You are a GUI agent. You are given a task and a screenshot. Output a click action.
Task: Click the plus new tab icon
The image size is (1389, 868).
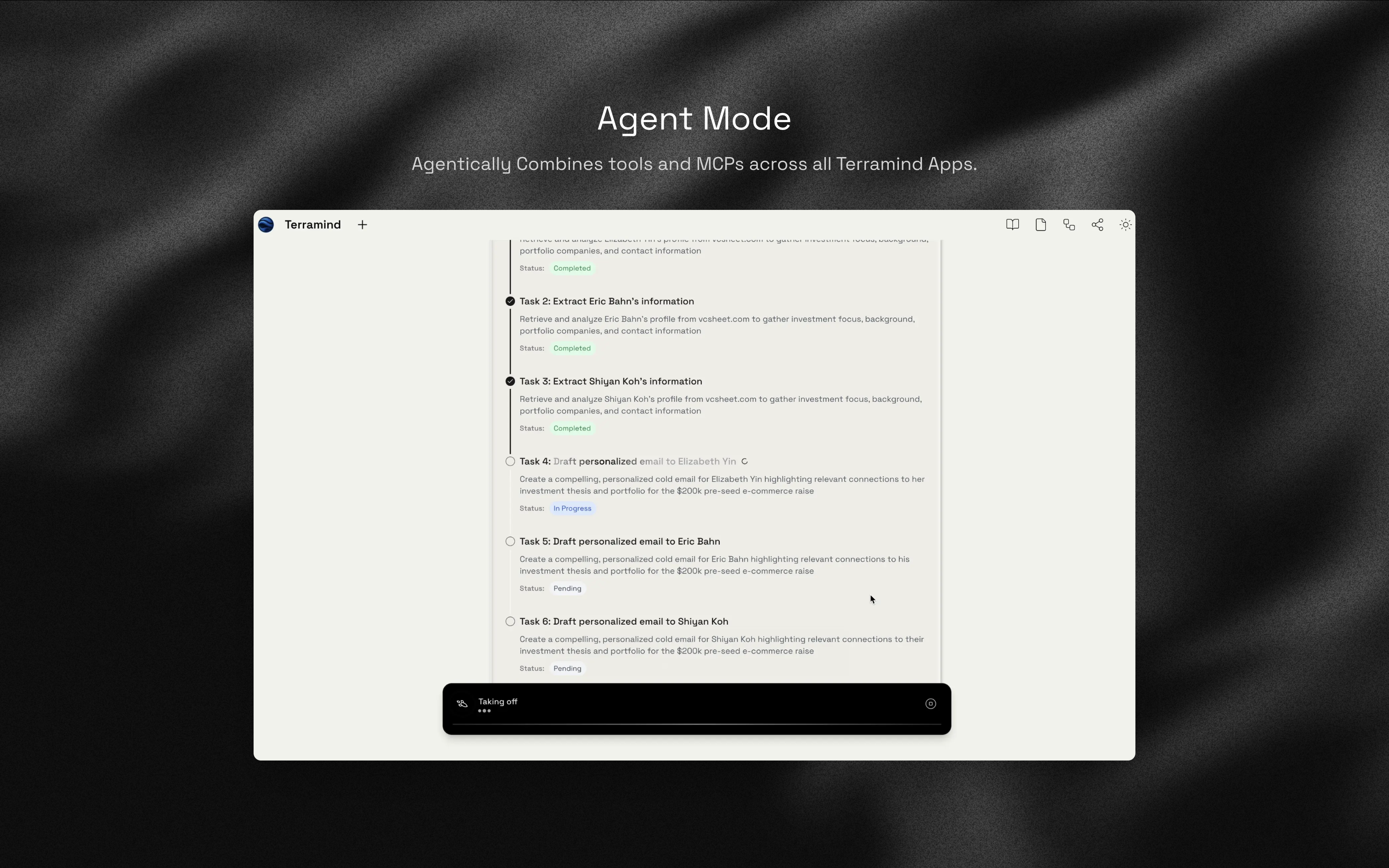coord(362,225)
